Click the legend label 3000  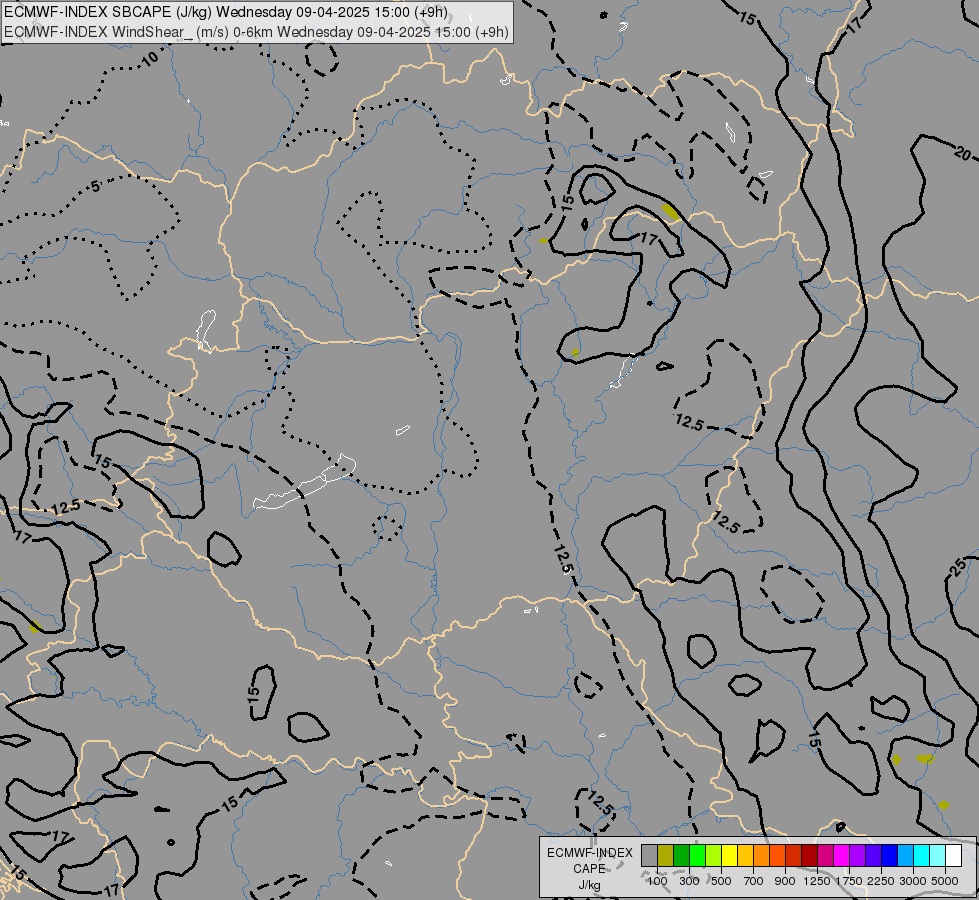coord(913,881)
